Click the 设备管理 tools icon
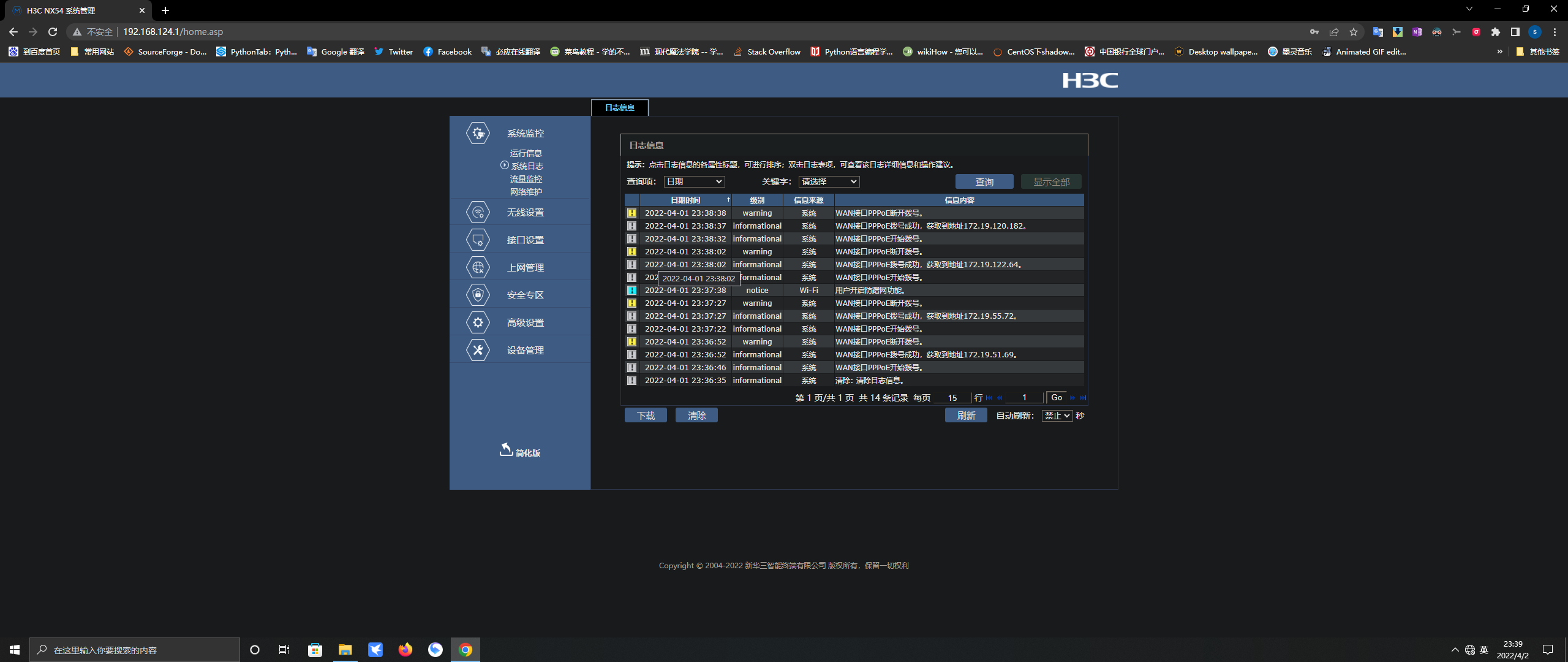Screen dimensions: 1568x662 click(x=478, y=350)
